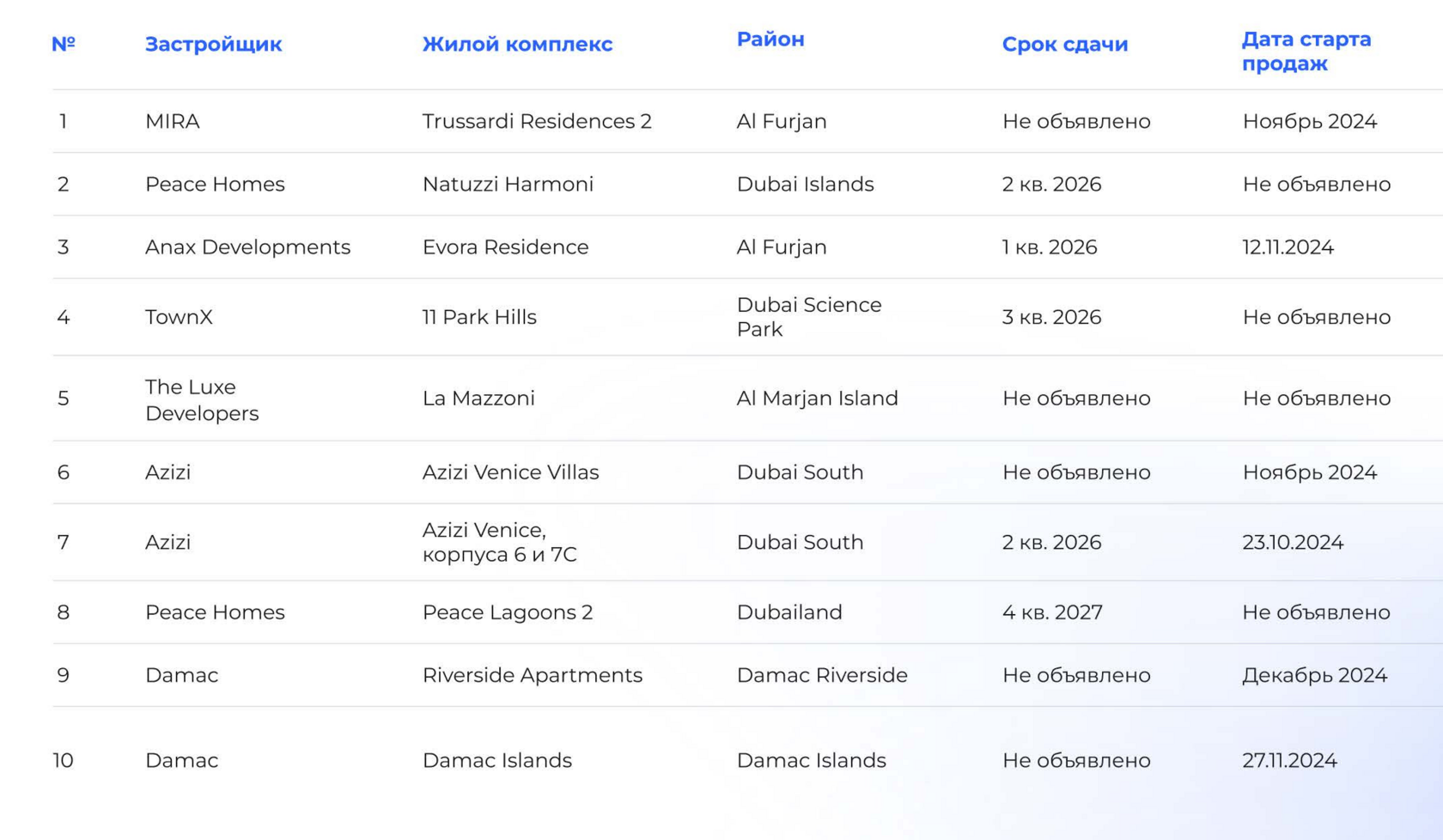
Task: Click "Al Furjan" in the Trussardi row
Action: pyautogui.click(x=782, y=121)
